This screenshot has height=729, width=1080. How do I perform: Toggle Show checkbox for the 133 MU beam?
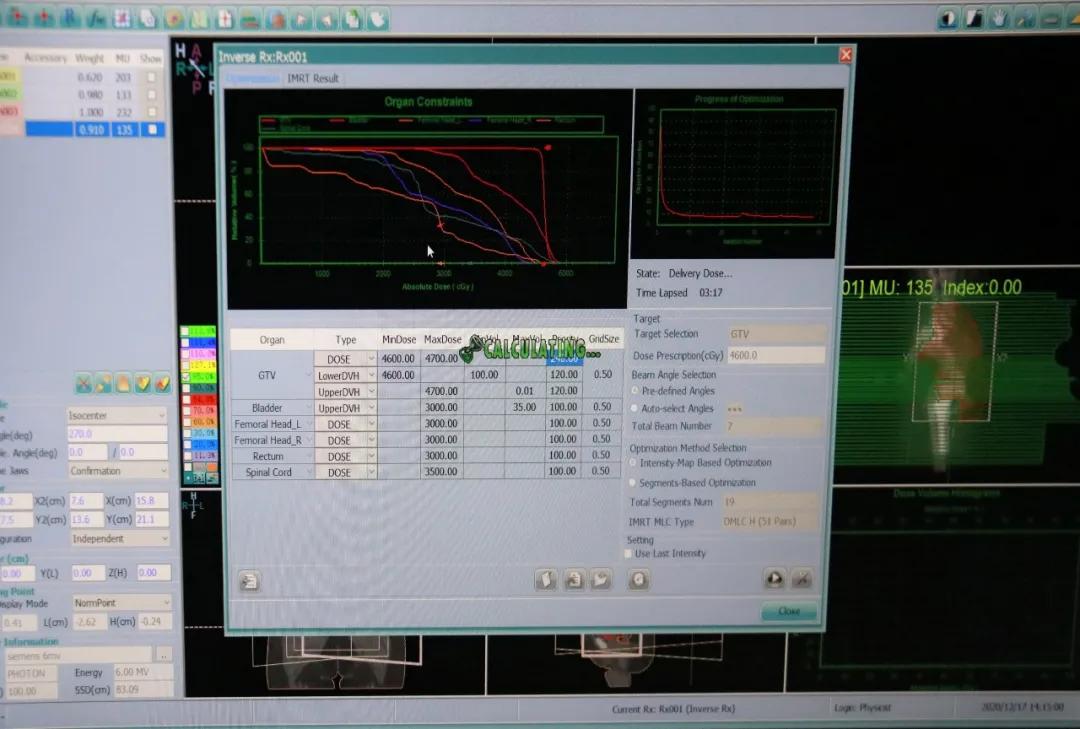[151, 94]
